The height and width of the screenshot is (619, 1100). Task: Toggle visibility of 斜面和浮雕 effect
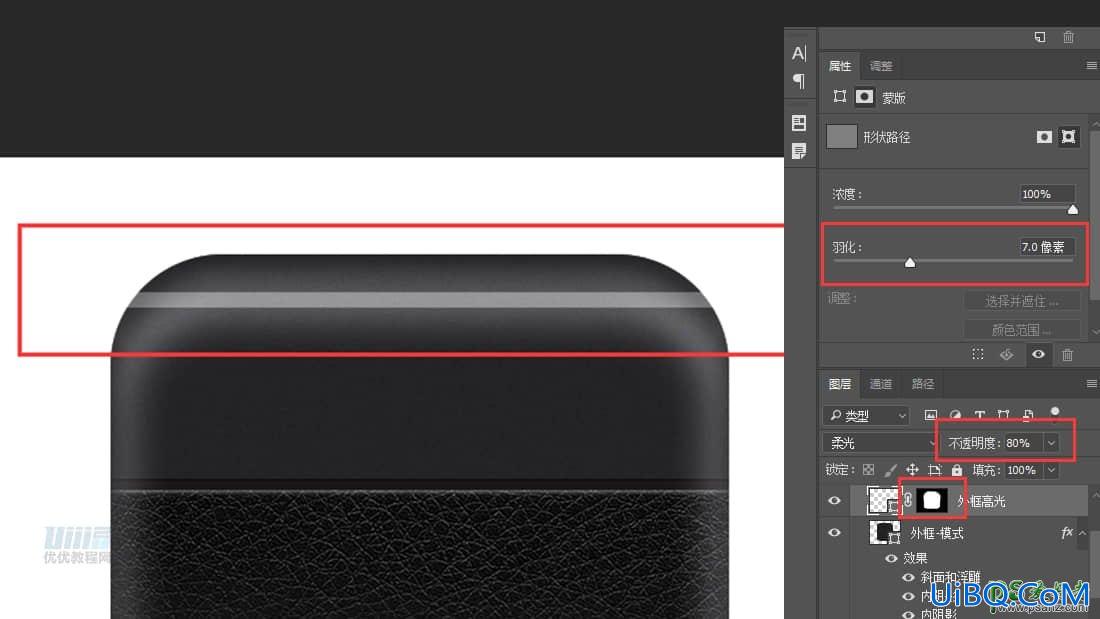coord(908,578)
